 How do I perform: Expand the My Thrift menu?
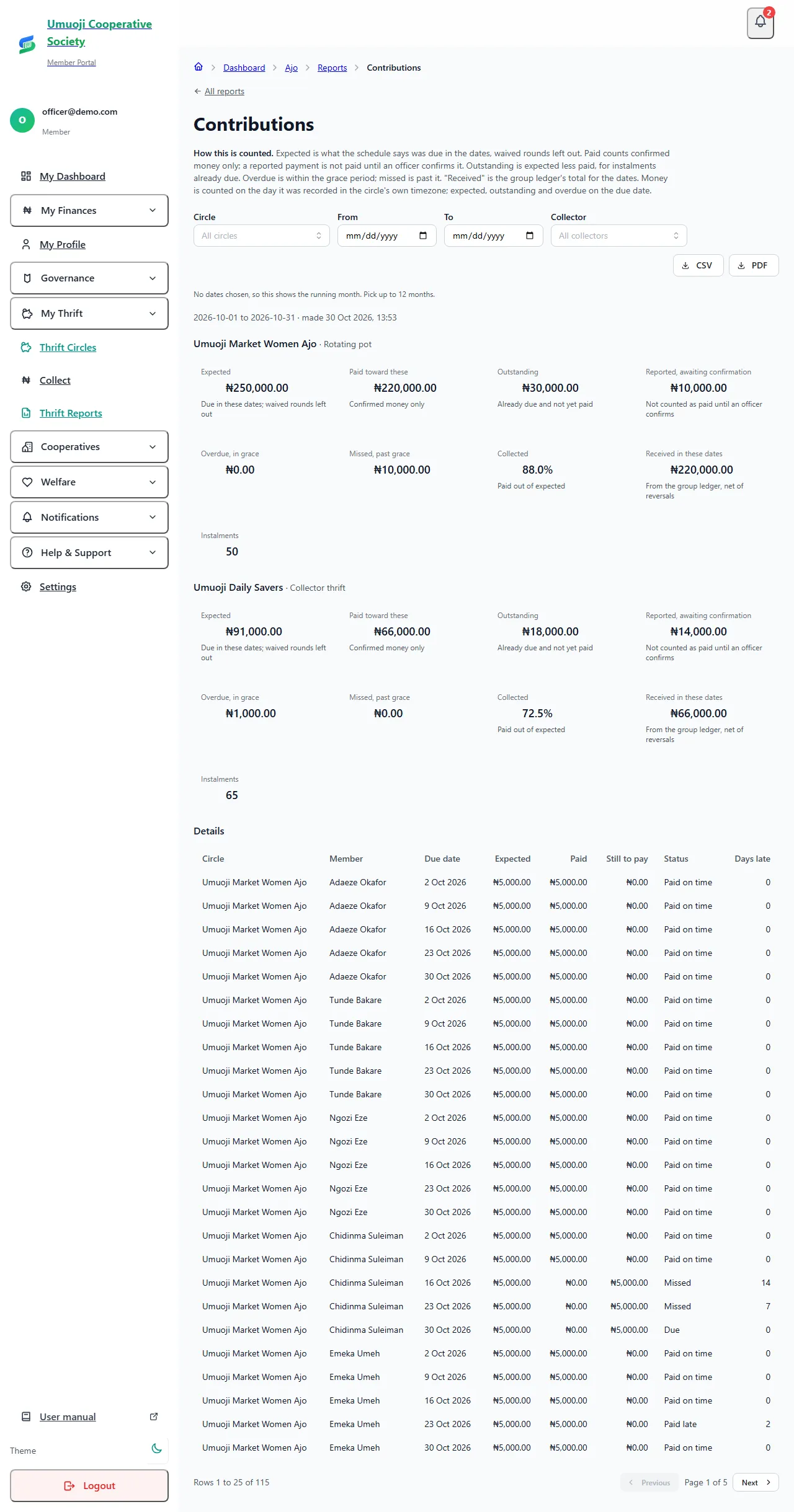[x=89, y=314]
